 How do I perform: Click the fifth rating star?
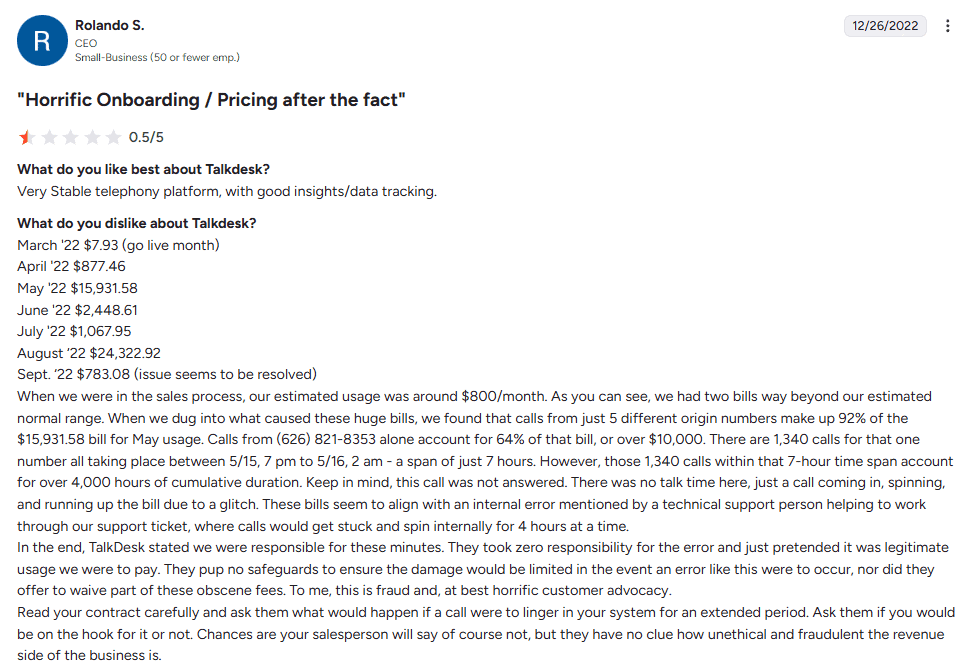click(113, 137)
